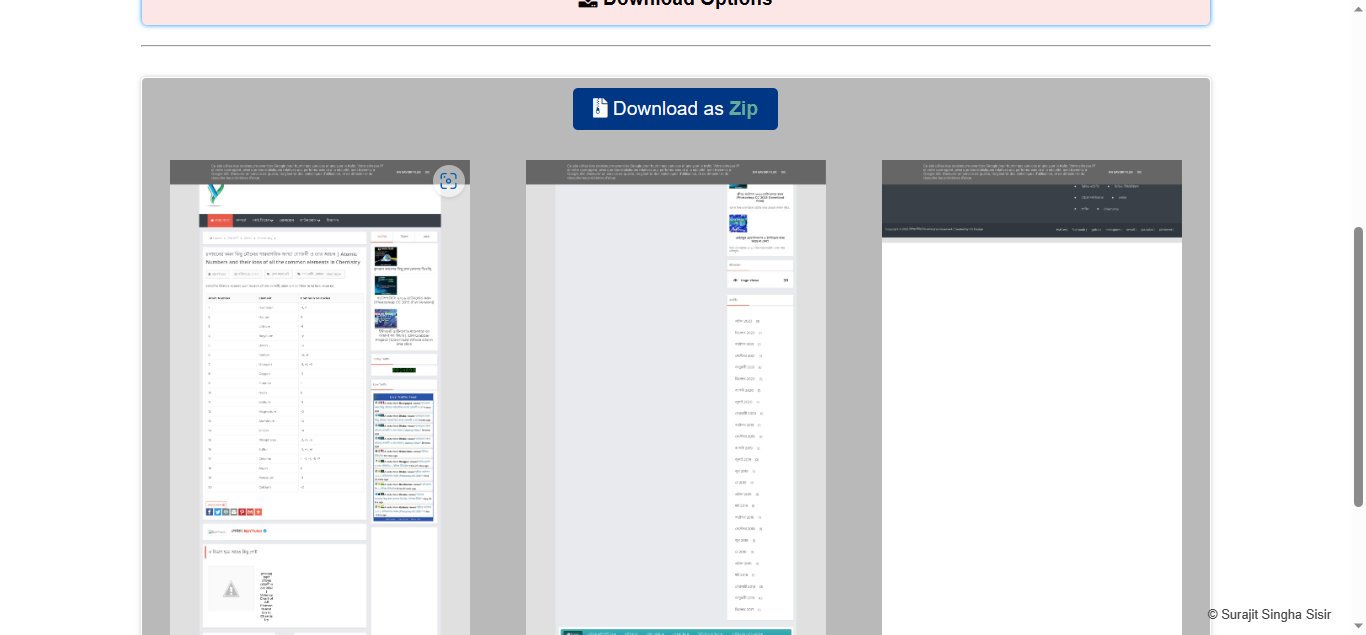
Task: Click the facebook link in the dark footer bar
Action: (x=1079, y=230)
